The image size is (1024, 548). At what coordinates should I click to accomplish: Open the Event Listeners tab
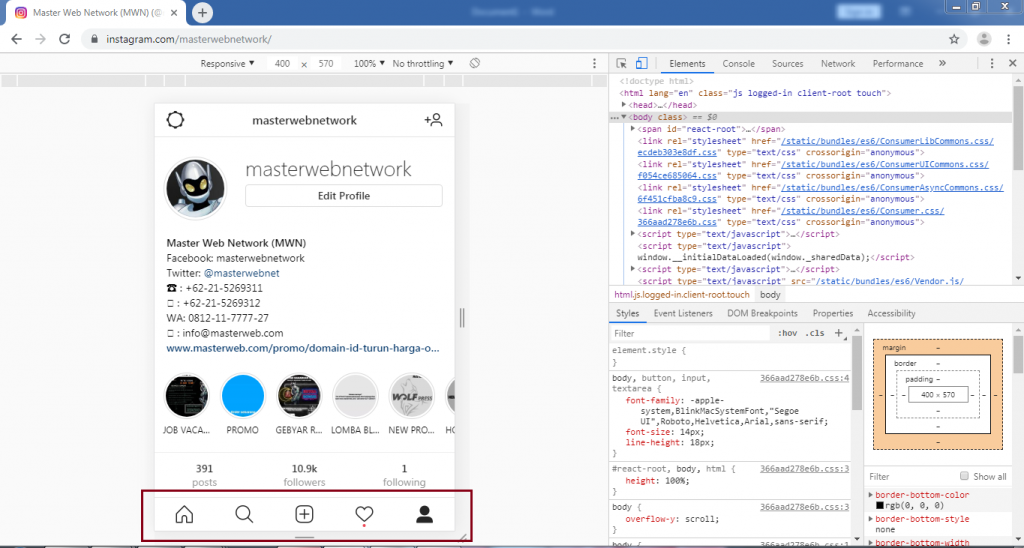[683, 314]
